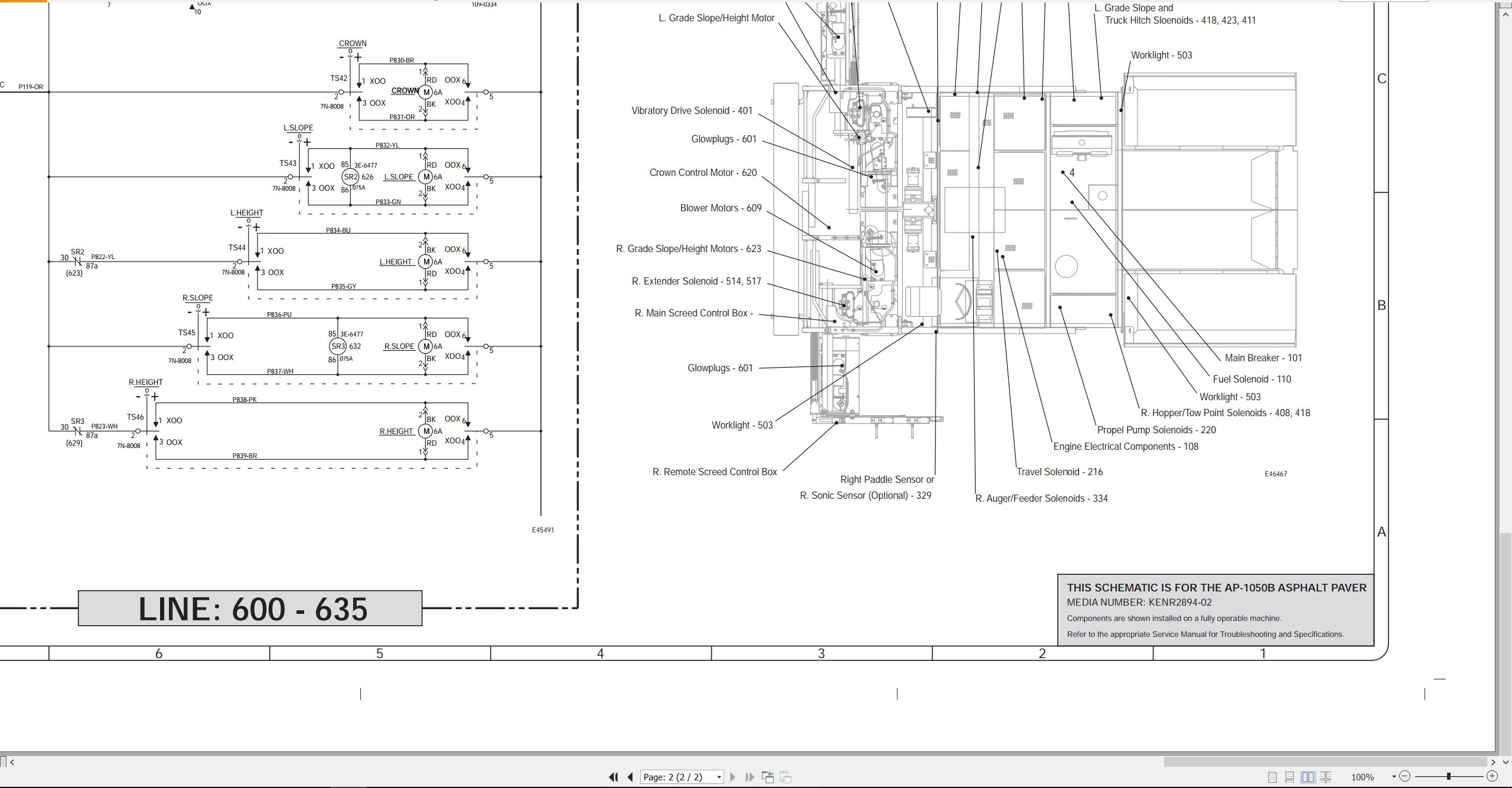Open the page number dropdown

(x=719, y=777)
